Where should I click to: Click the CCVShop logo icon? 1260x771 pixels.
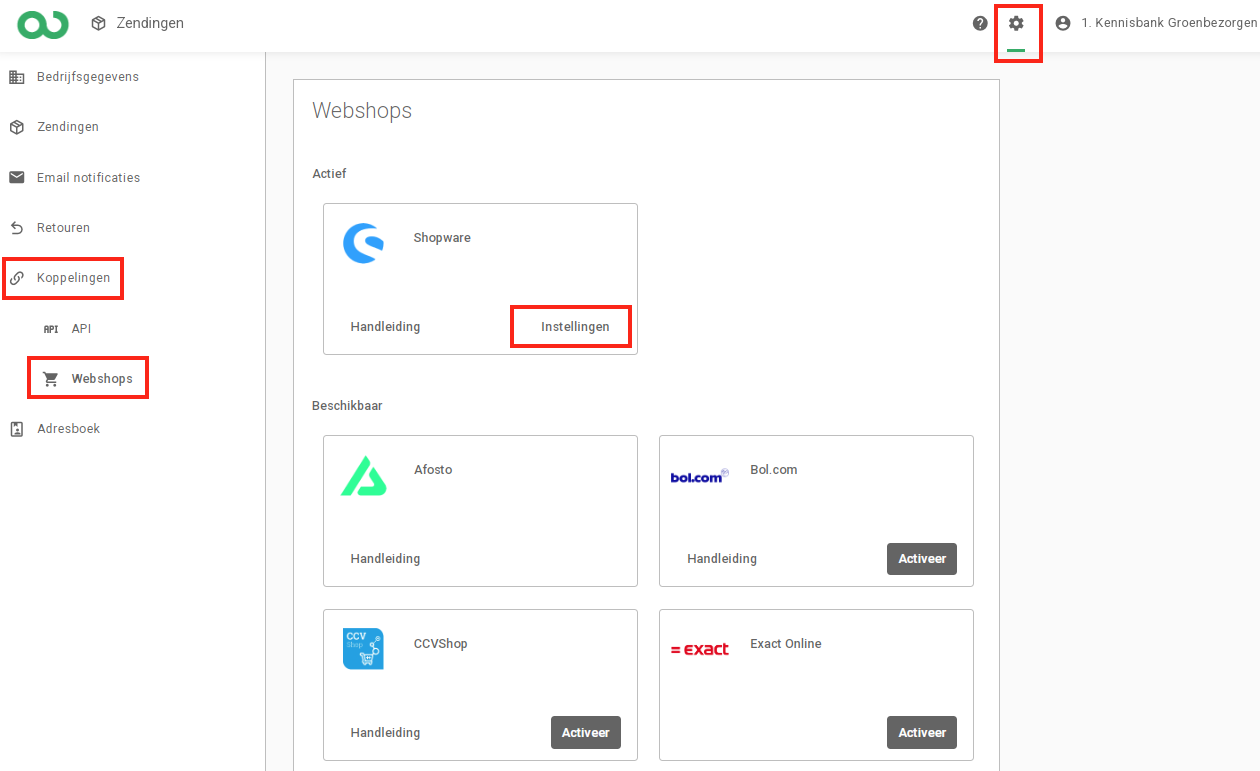coord(362,649)
